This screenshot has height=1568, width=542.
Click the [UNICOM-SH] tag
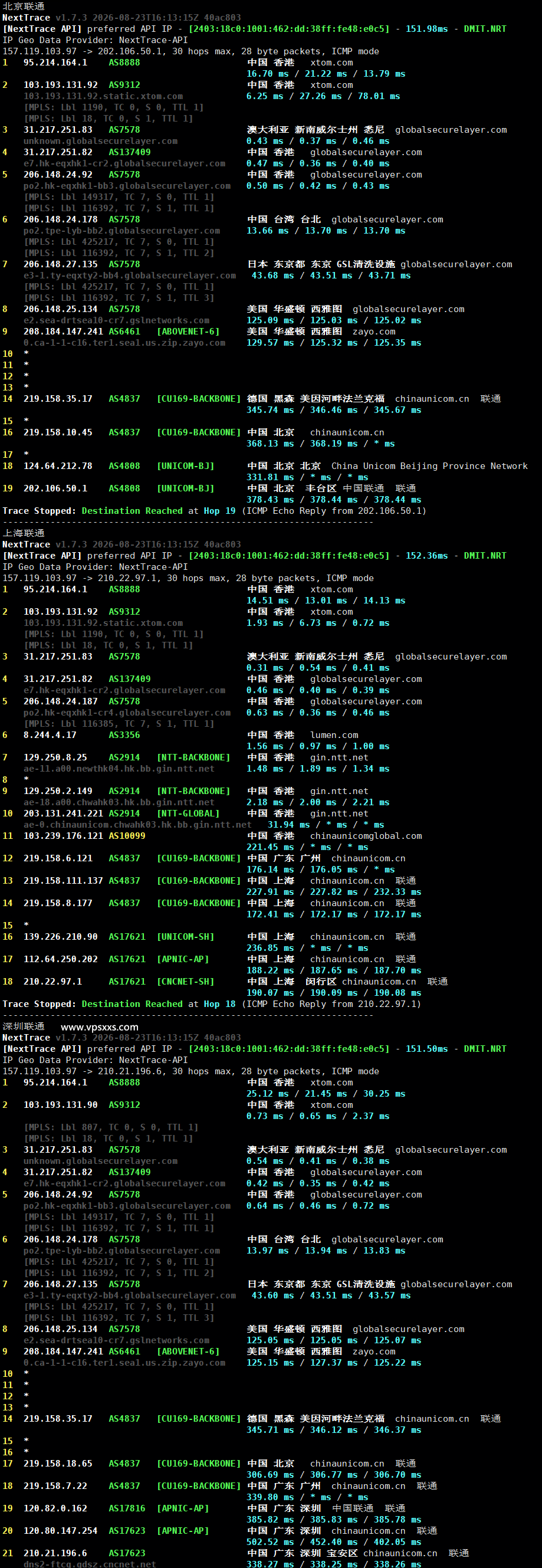coord(186,937)
